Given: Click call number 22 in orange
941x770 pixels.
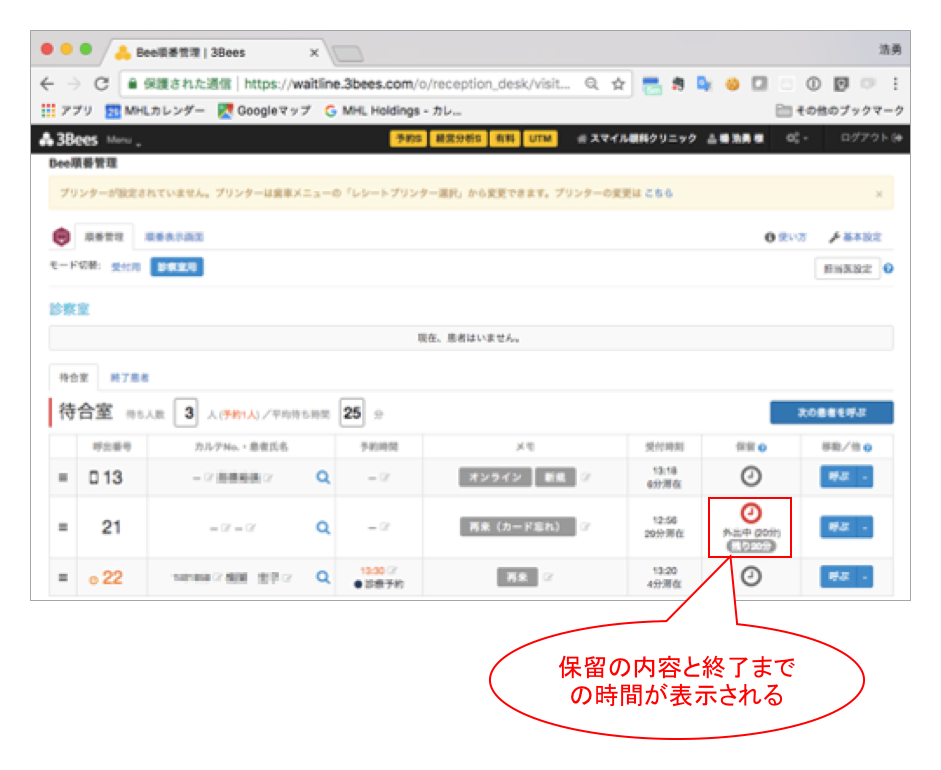Looking at the screenshot, I should click(112, 577).
